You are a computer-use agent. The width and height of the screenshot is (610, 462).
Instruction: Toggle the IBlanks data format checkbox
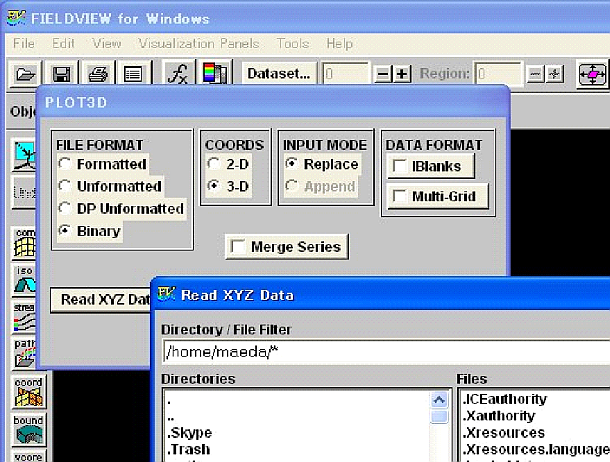pos(398,166)
